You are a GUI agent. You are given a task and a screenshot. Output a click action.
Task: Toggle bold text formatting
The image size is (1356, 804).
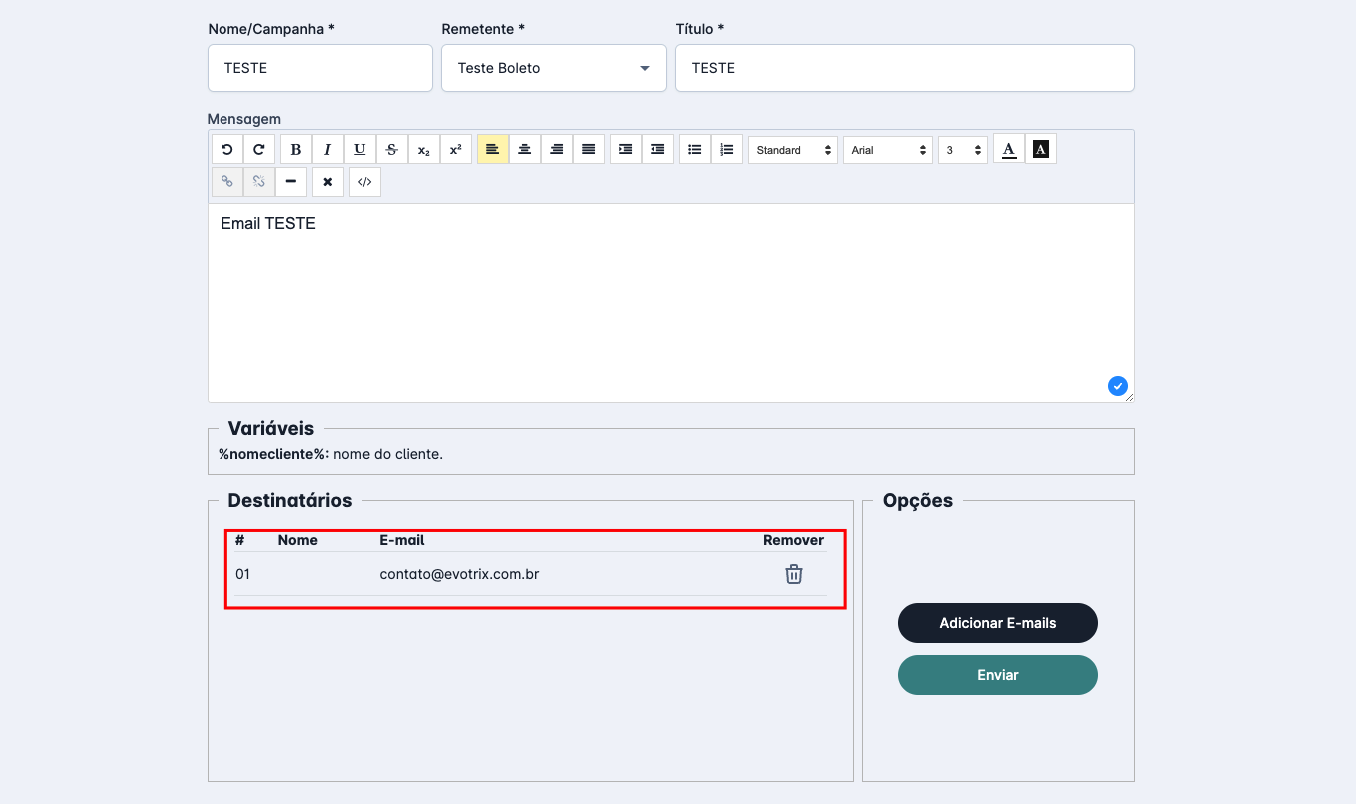pos(296,150)
